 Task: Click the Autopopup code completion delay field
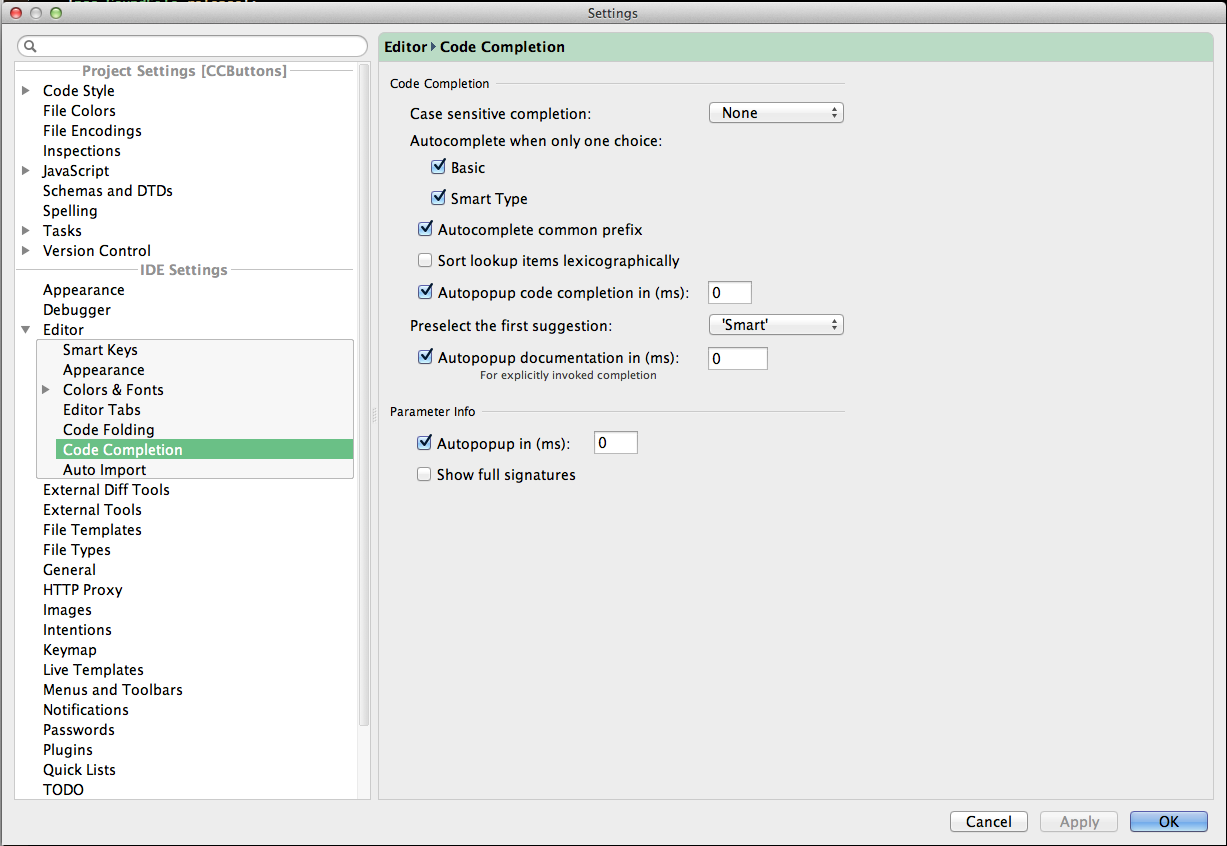(730, 293)
